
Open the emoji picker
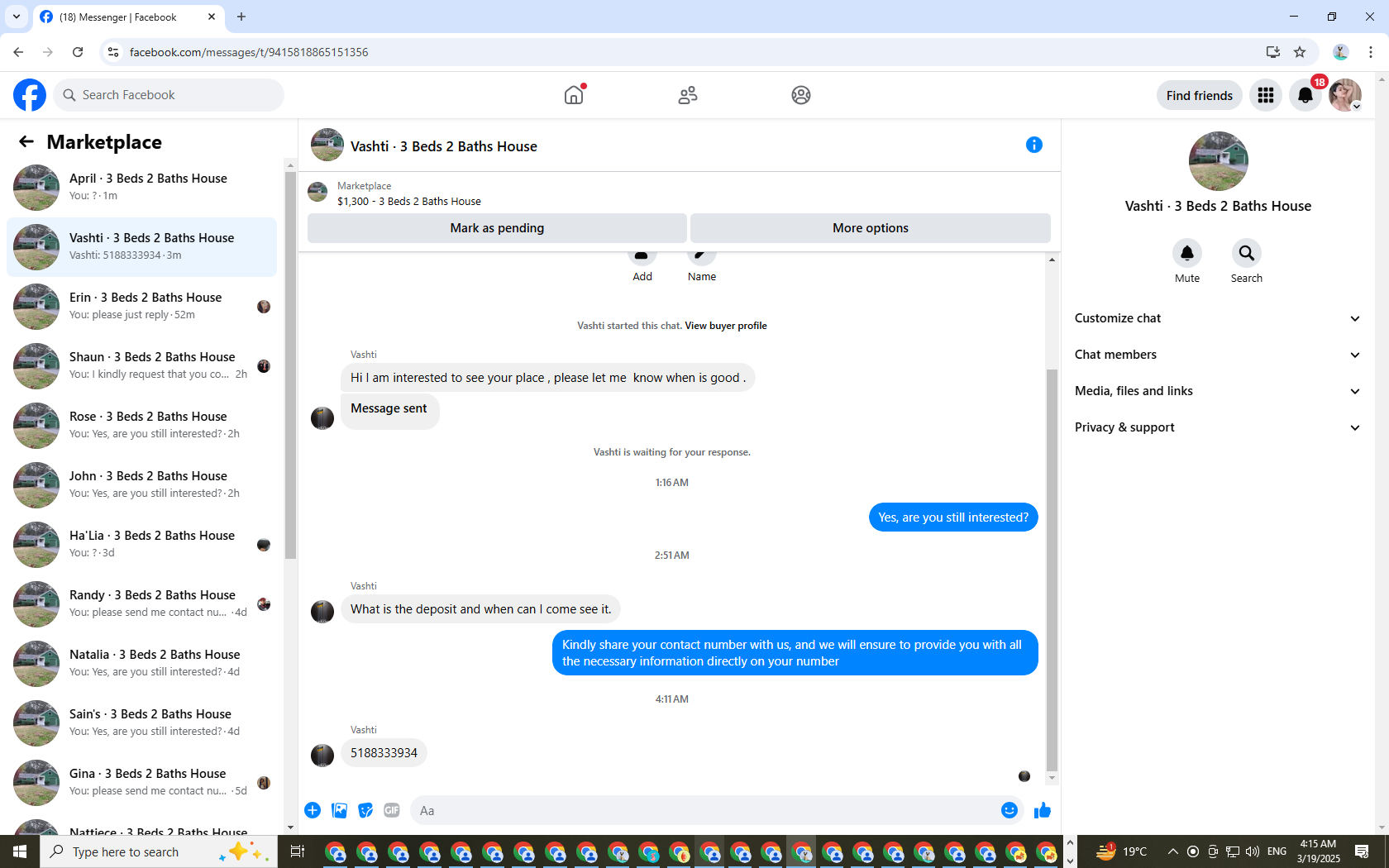[1010, 810]
